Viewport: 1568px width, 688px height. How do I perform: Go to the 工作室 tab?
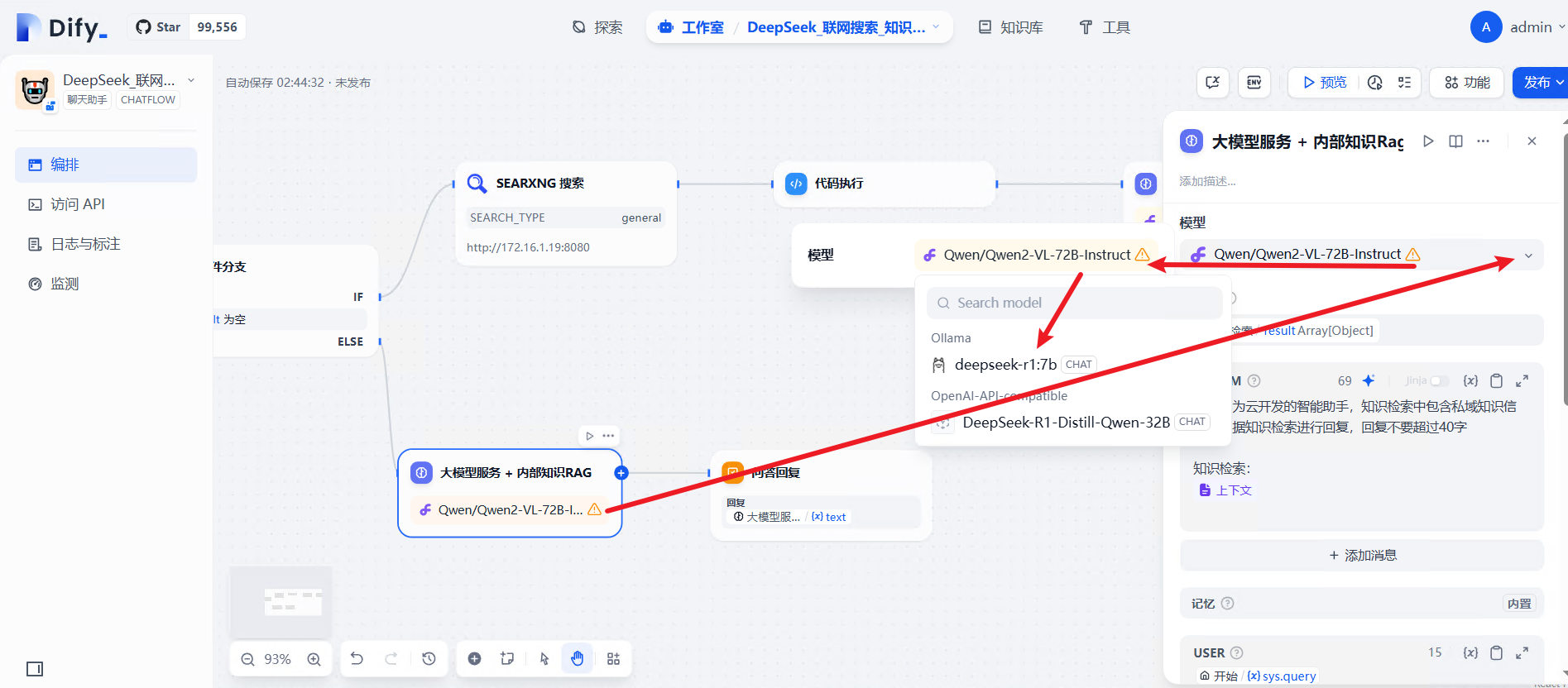pyautogui.click(x=691, y=27)
